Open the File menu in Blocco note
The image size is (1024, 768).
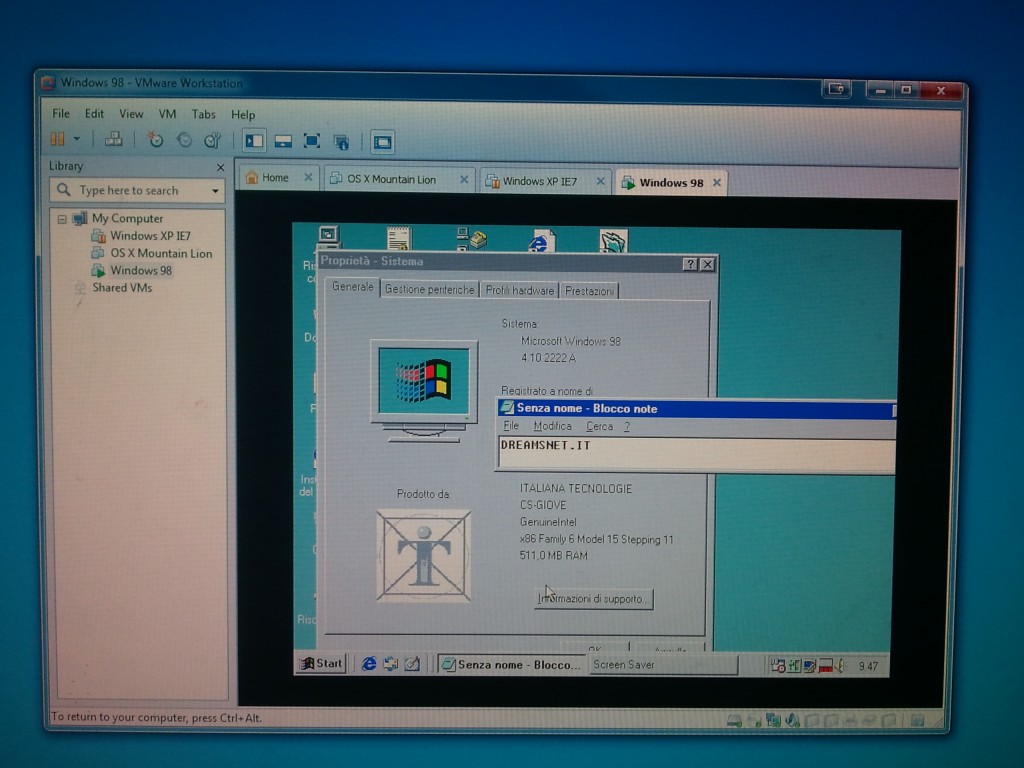[x=511, y=426]
